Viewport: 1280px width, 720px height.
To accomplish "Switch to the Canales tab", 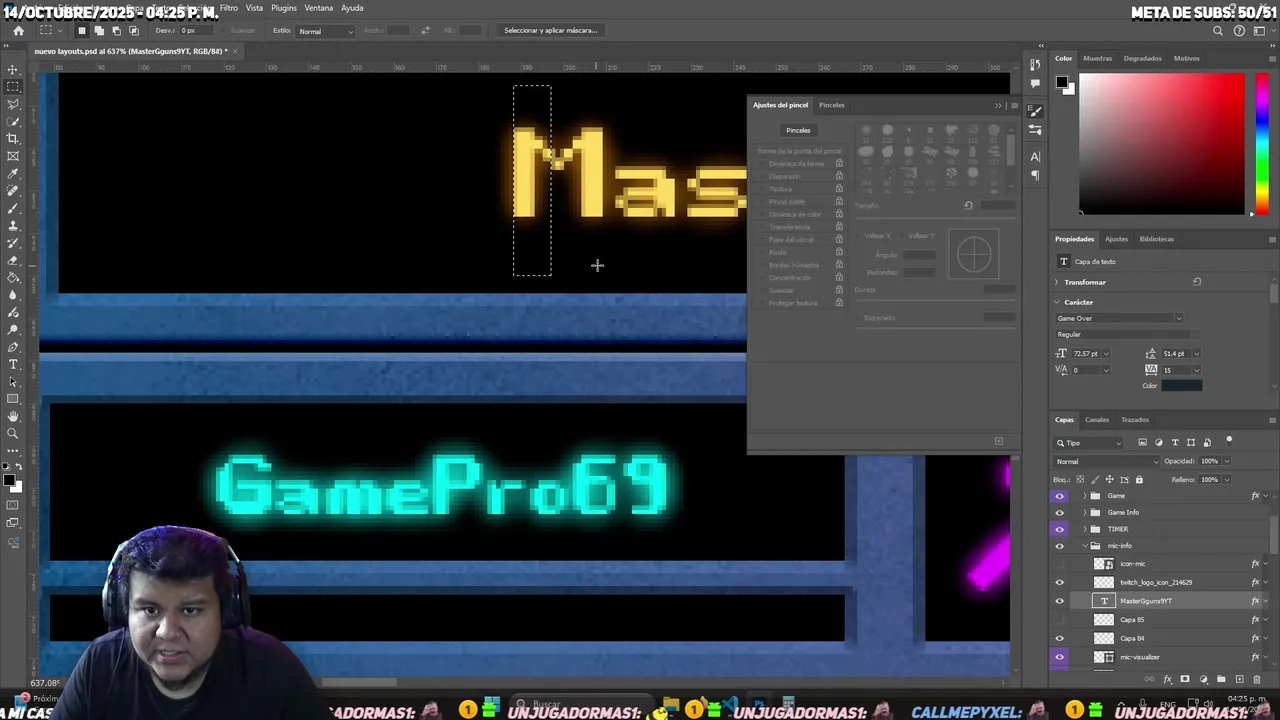I will 1097,420.
